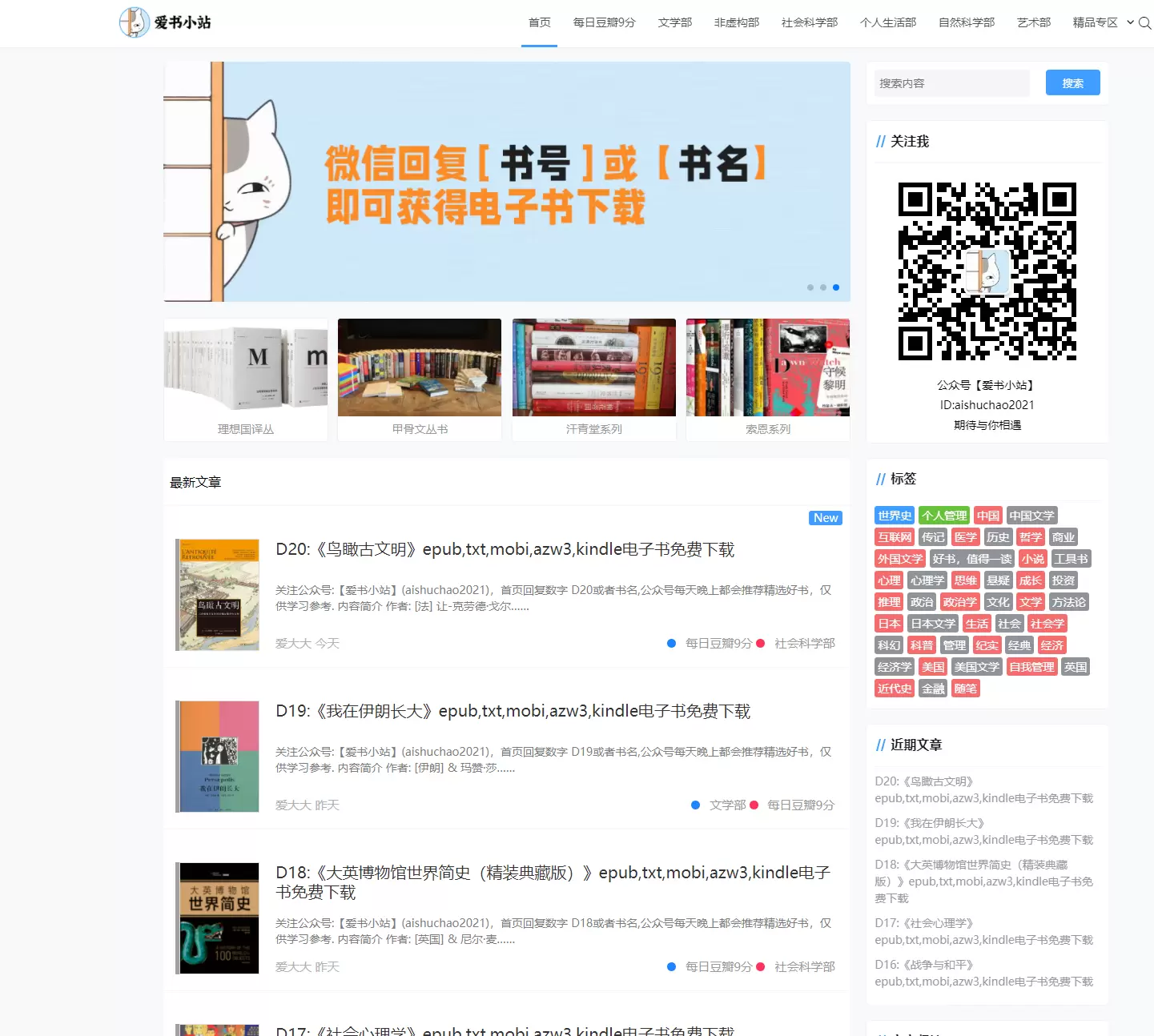
Task: Select the 心理学 tag
Action: pos(927,580)
